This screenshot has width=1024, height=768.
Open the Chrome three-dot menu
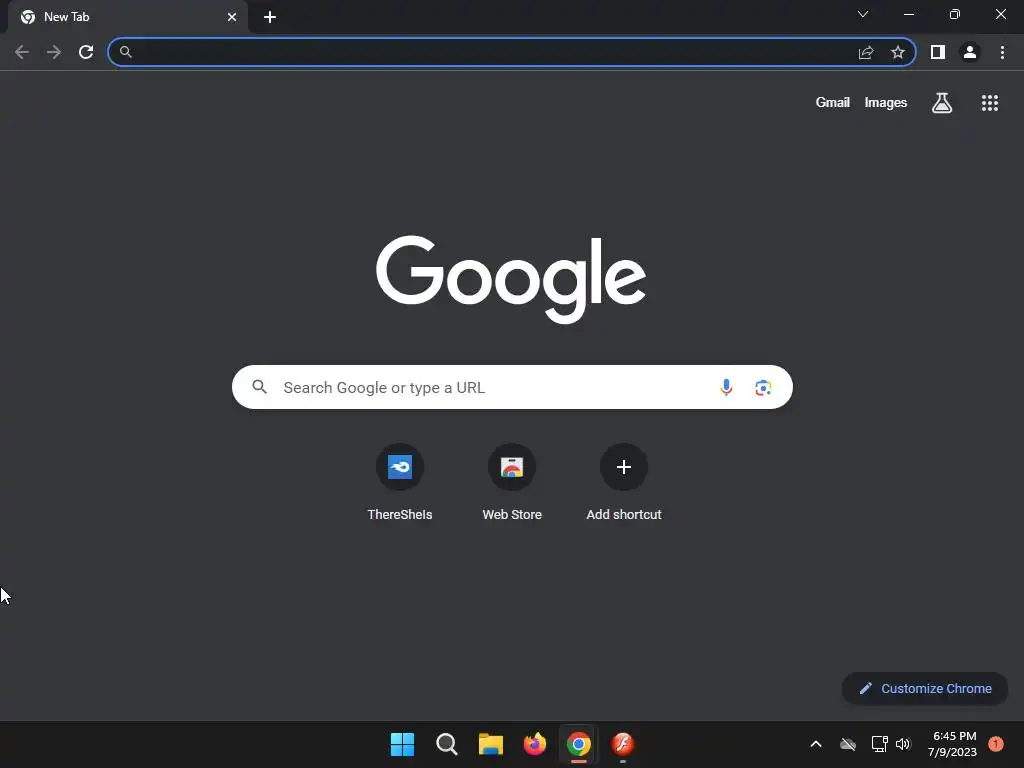tap(1002, 52)
